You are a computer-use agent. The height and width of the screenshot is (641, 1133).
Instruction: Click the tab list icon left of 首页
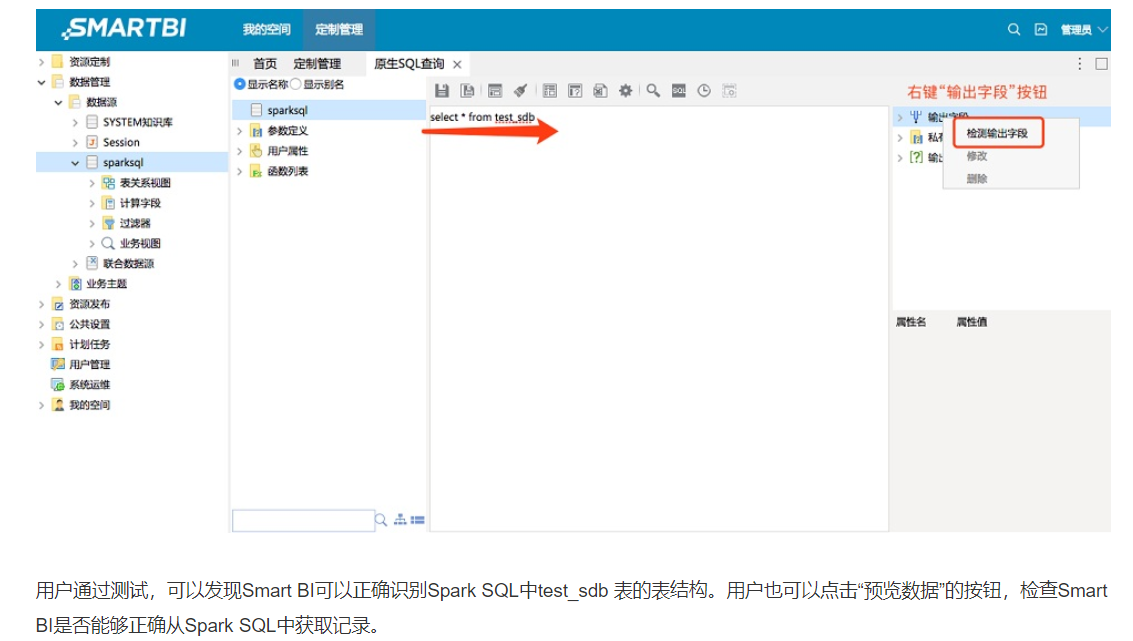click(x=236, y=64)
